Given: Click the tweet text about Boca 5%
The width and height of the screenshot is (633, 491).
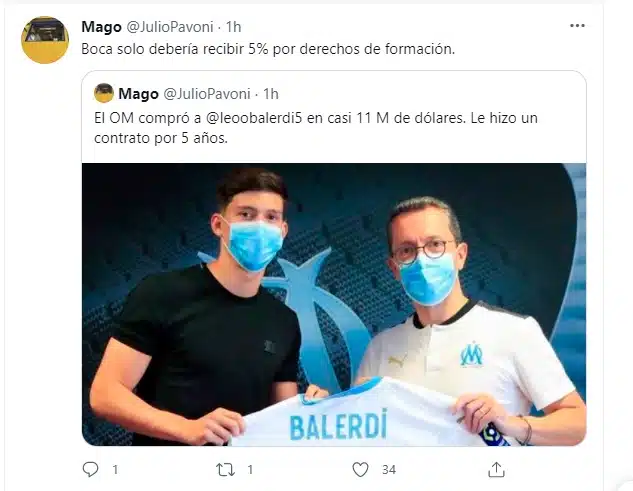Looking at the screenshot, I should coord(268,49).
